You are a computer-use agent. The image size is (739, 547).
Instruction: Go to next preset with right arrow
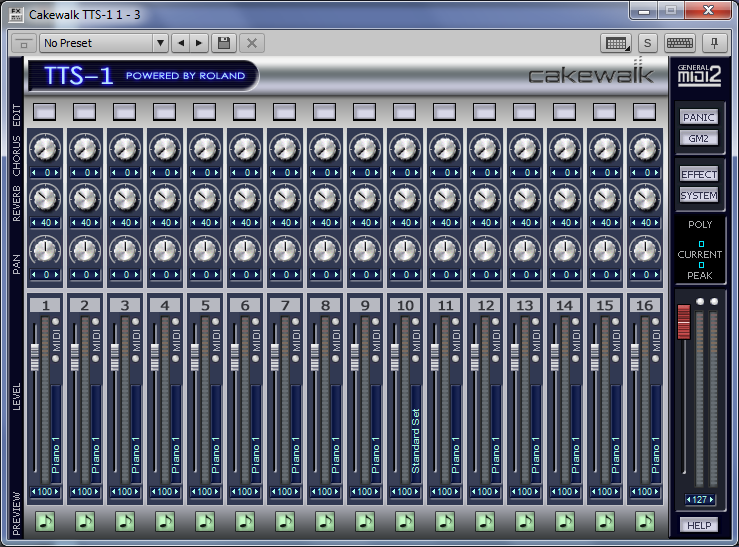(199, 43)
